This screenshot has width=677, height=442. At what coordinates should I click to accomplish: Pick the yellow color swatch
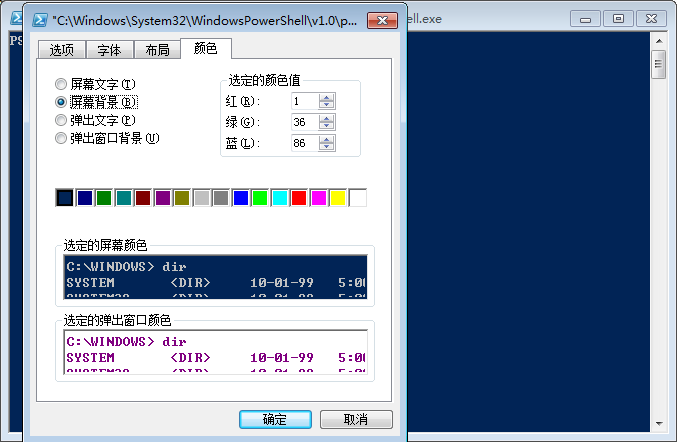[x=338, y=198]
